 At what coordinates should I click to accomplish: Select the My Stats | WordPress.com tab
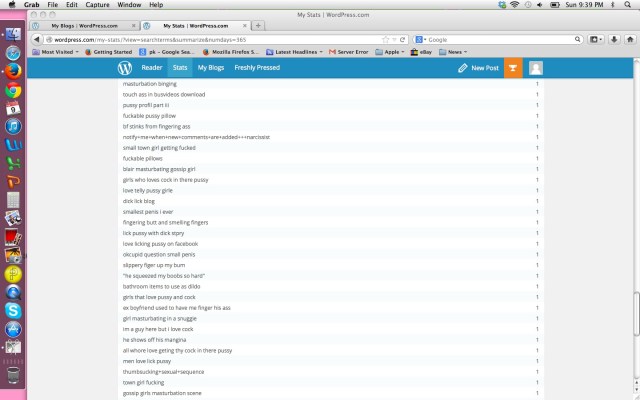coord(196,25)
